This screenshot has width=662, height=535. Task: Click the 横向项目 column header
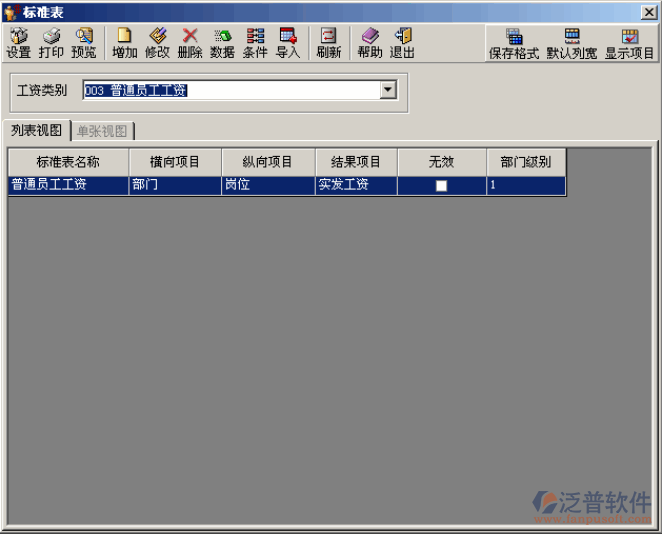pyautogui.click(x=175, y=162)
